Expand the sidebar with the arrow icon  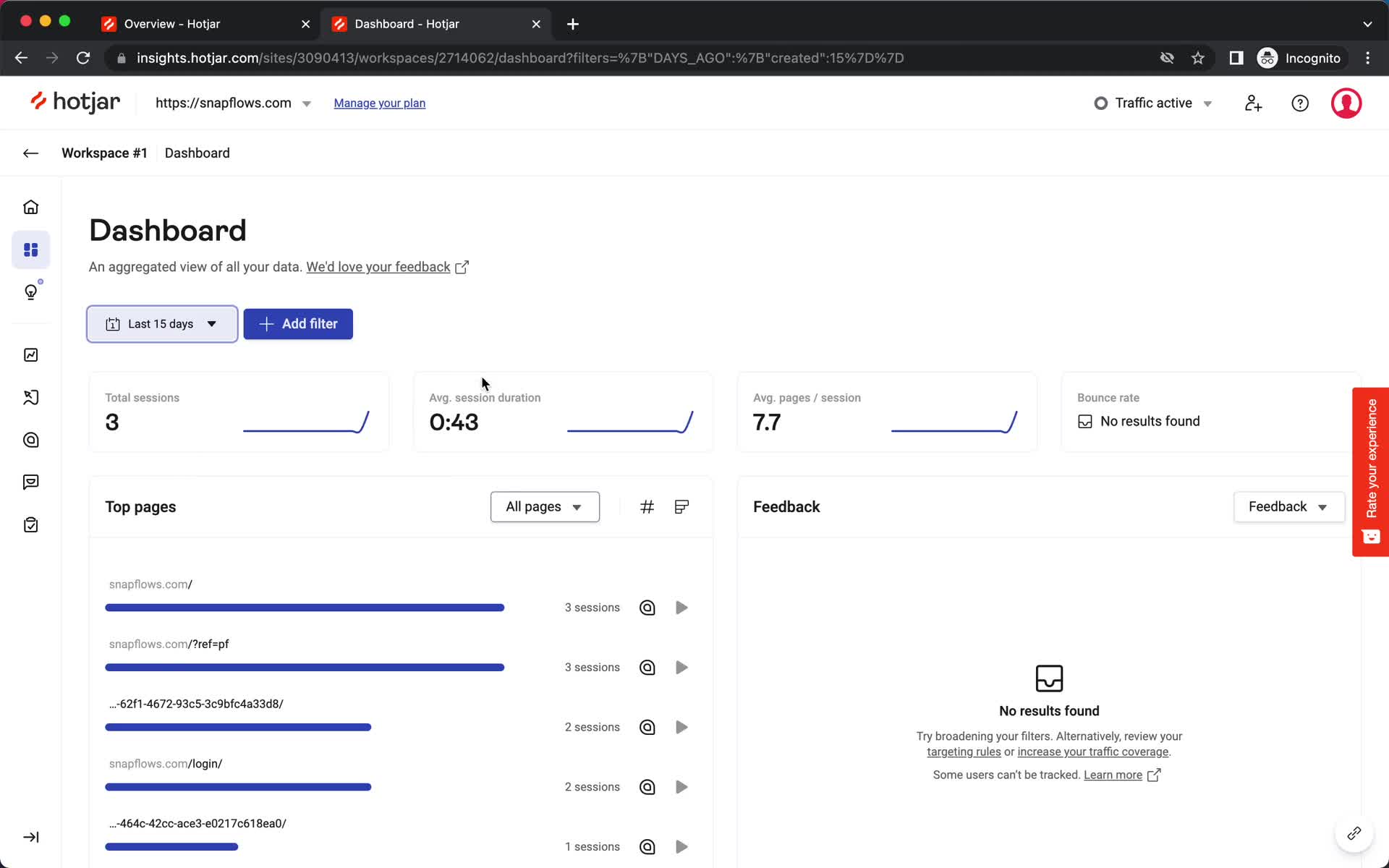pyautogui.click(x=30, y=837)
